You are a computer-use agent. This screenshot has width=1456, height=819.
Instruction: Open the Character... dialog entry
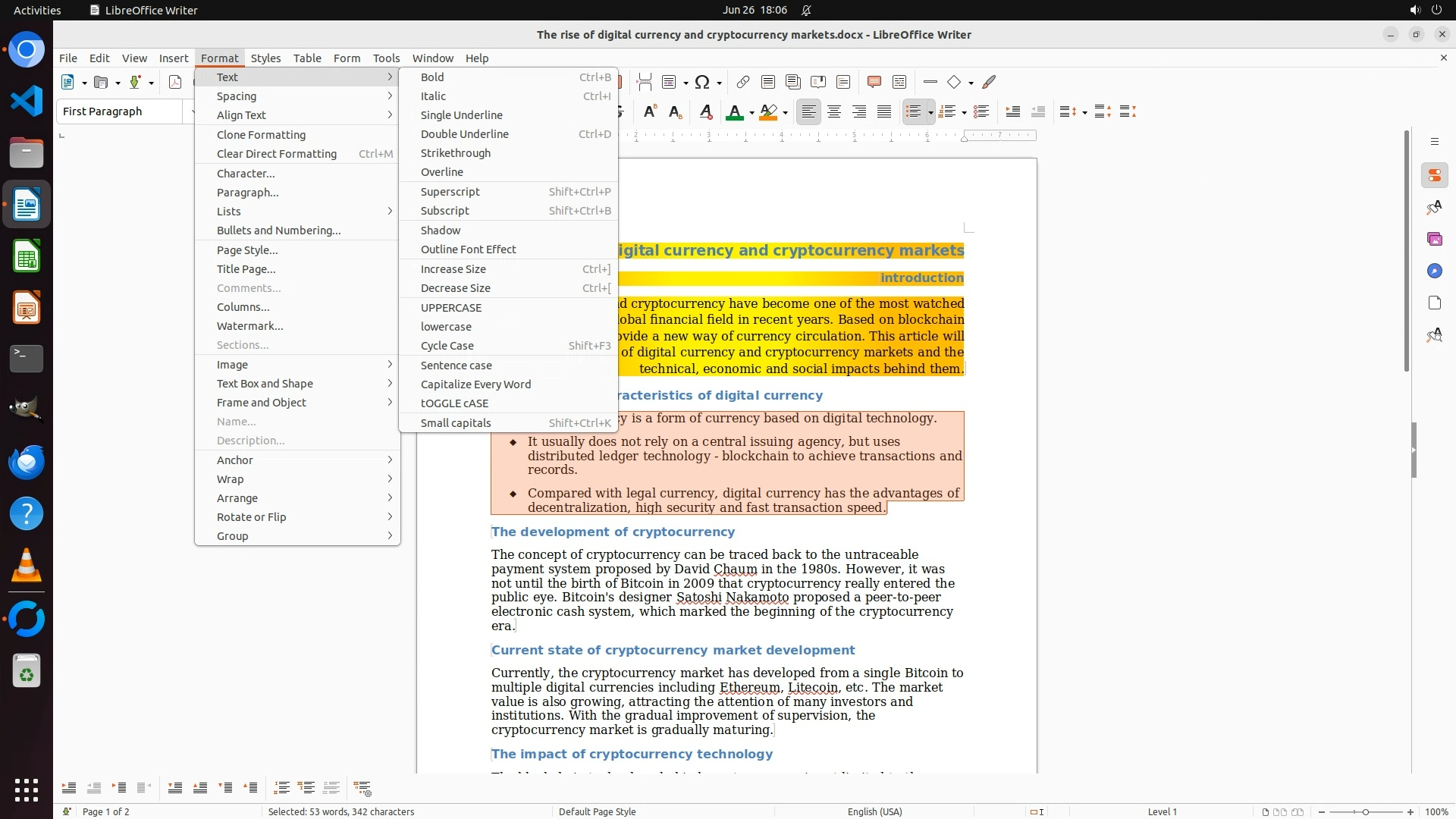[x=246, y=174]
